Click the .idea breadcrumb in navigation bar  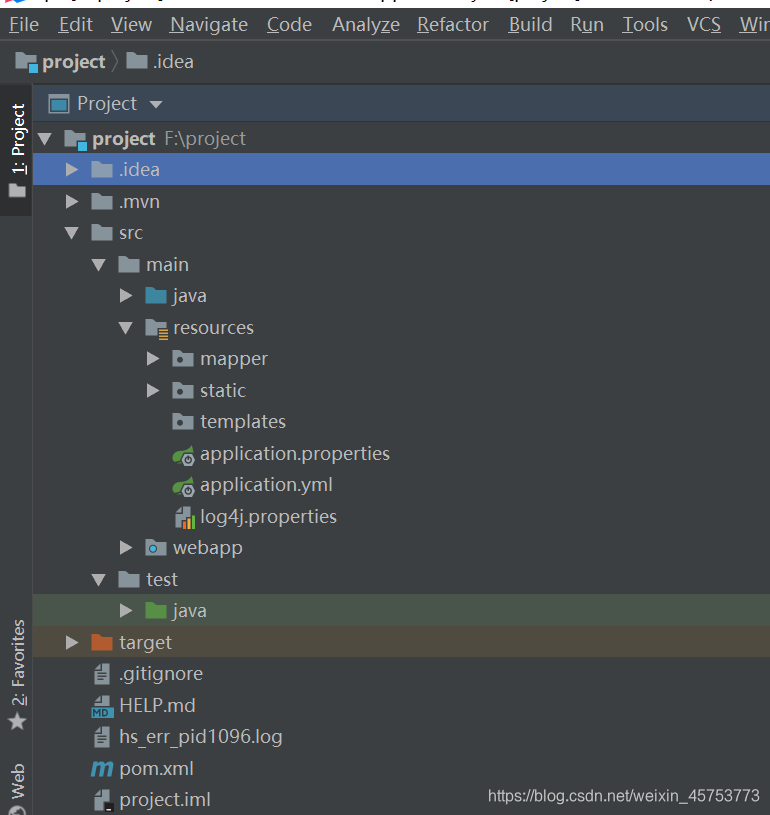point(160,62)
